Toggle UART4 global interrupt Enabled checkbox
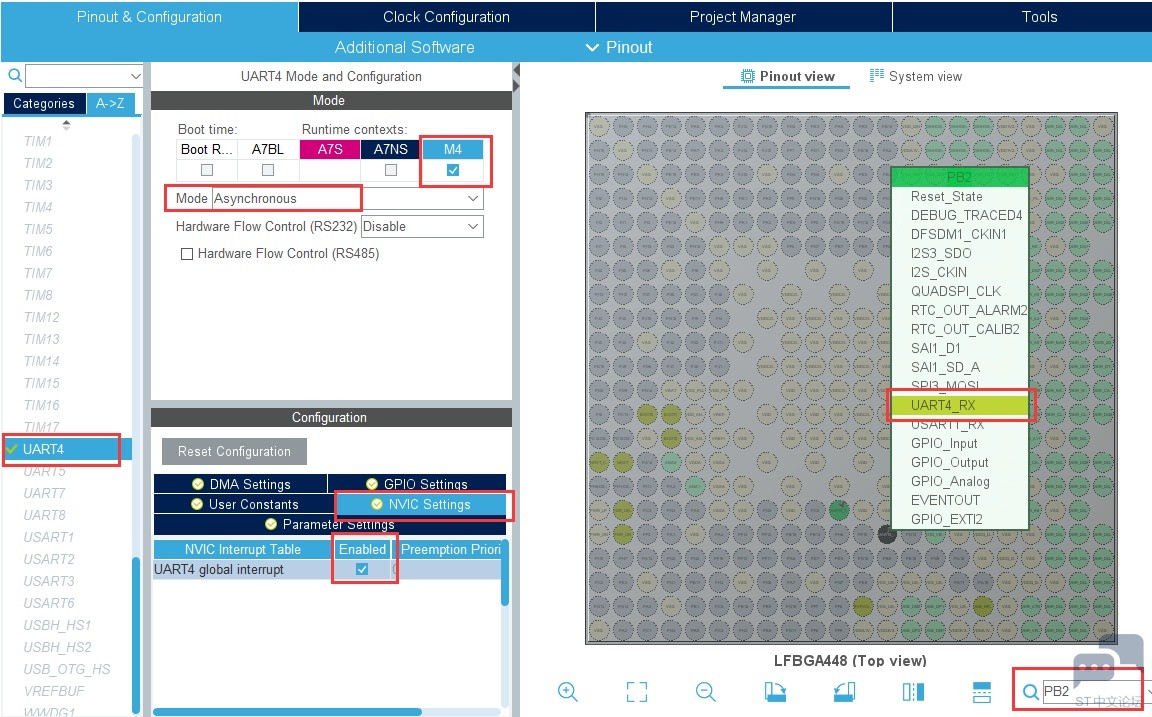The height and width of the screenshot is (717, 1152). pos(362,569)
